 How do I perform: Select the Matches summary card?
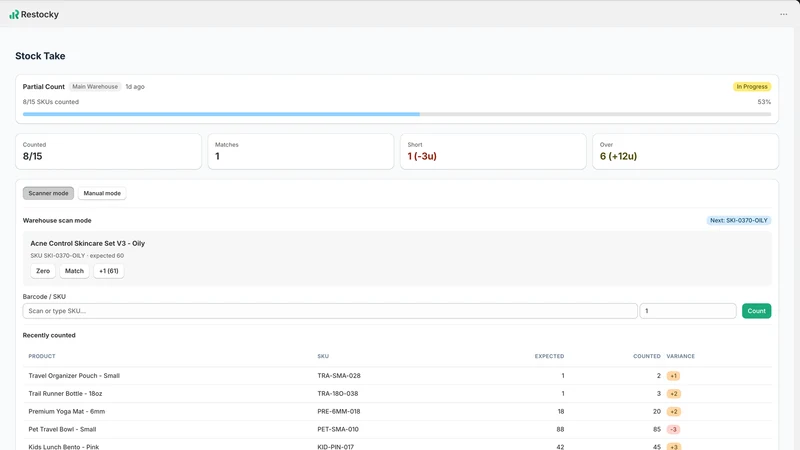pyautogui.click(x=301, y=152)
